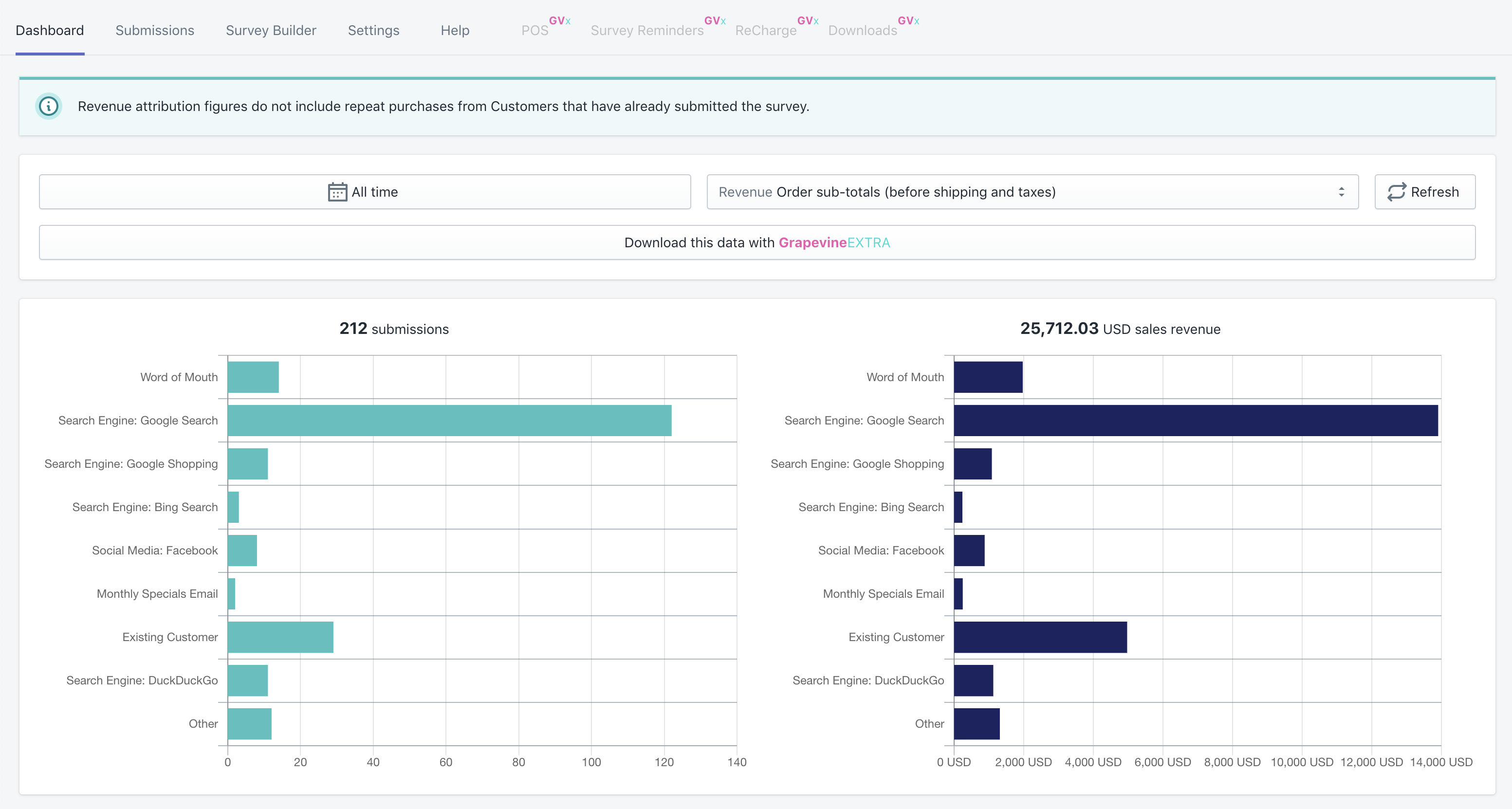Click the calendar icon beside All time

tap(337, 192)
